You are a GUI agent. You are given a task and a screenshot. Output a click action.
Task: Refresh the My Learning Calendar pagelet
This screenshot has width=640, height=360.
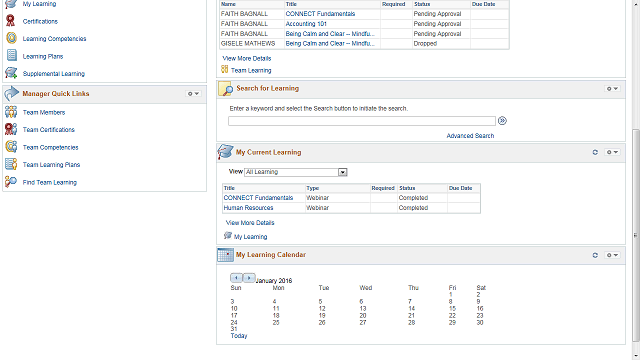point(595,255)
